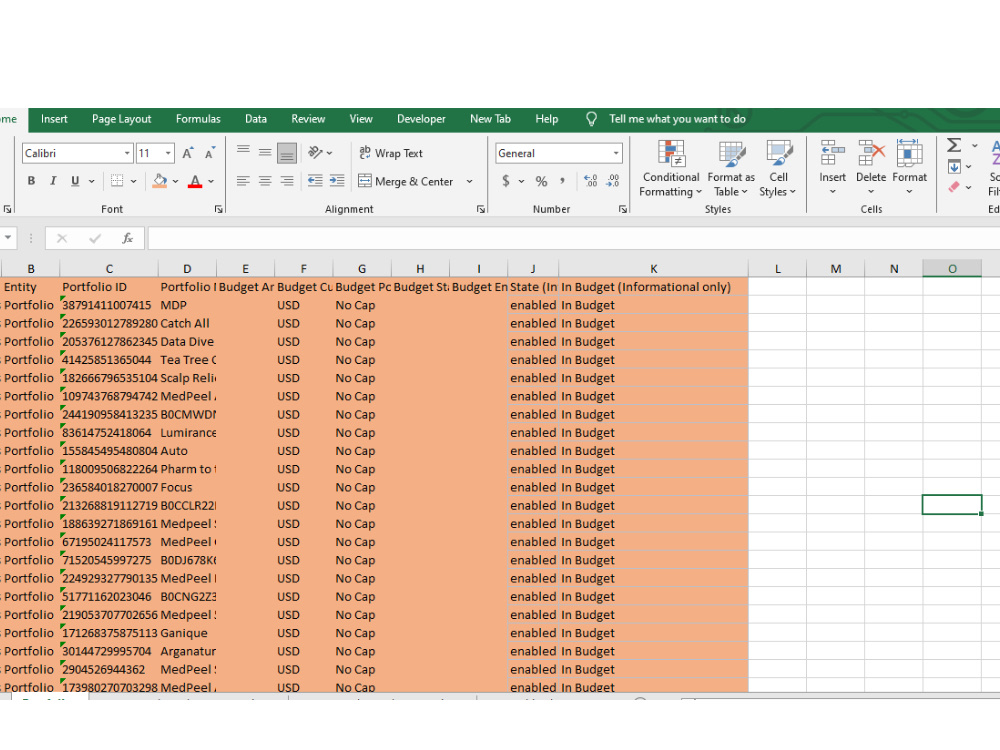This screenshot has height=750, width=1000.
Task: Open Number format dialog launcher
Action: [x=622, y=209]
